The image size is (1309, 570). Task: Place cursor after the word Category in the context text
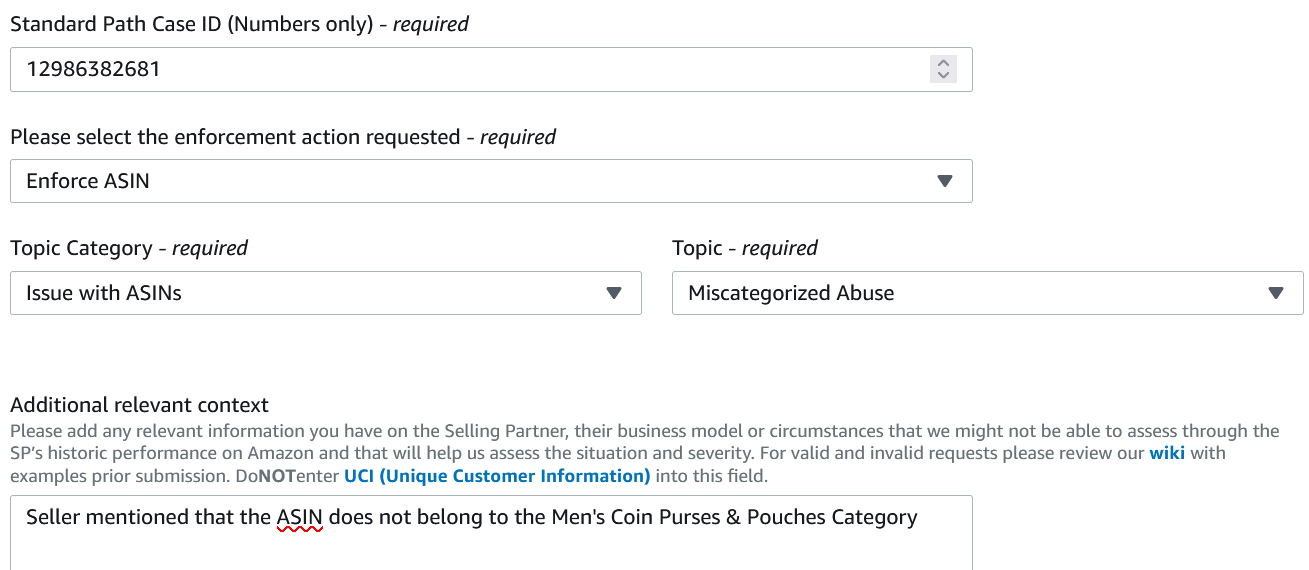coord(919,518)
